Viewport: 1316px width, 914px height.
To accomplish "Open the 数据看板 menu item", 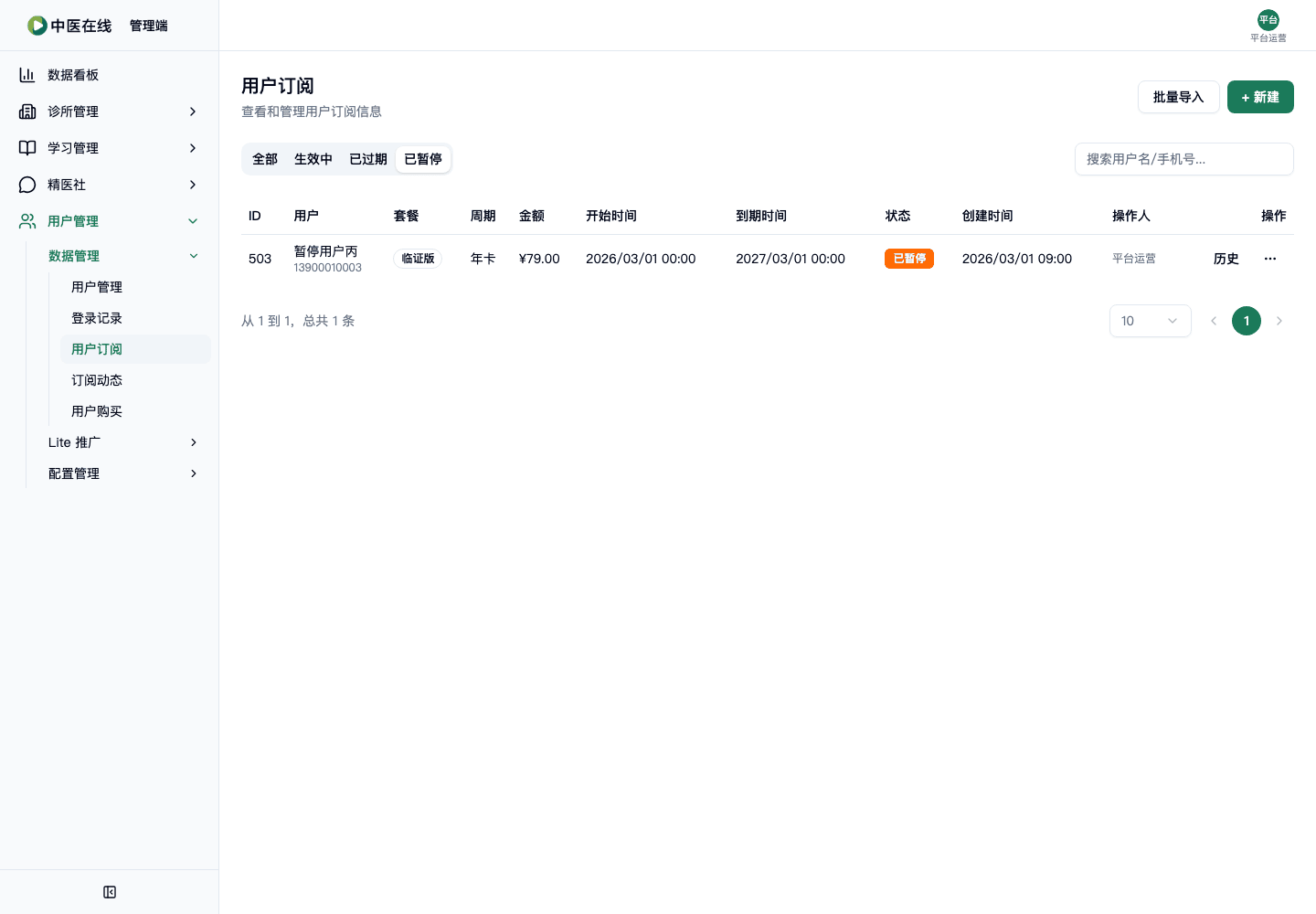I will tap(110, 75).
